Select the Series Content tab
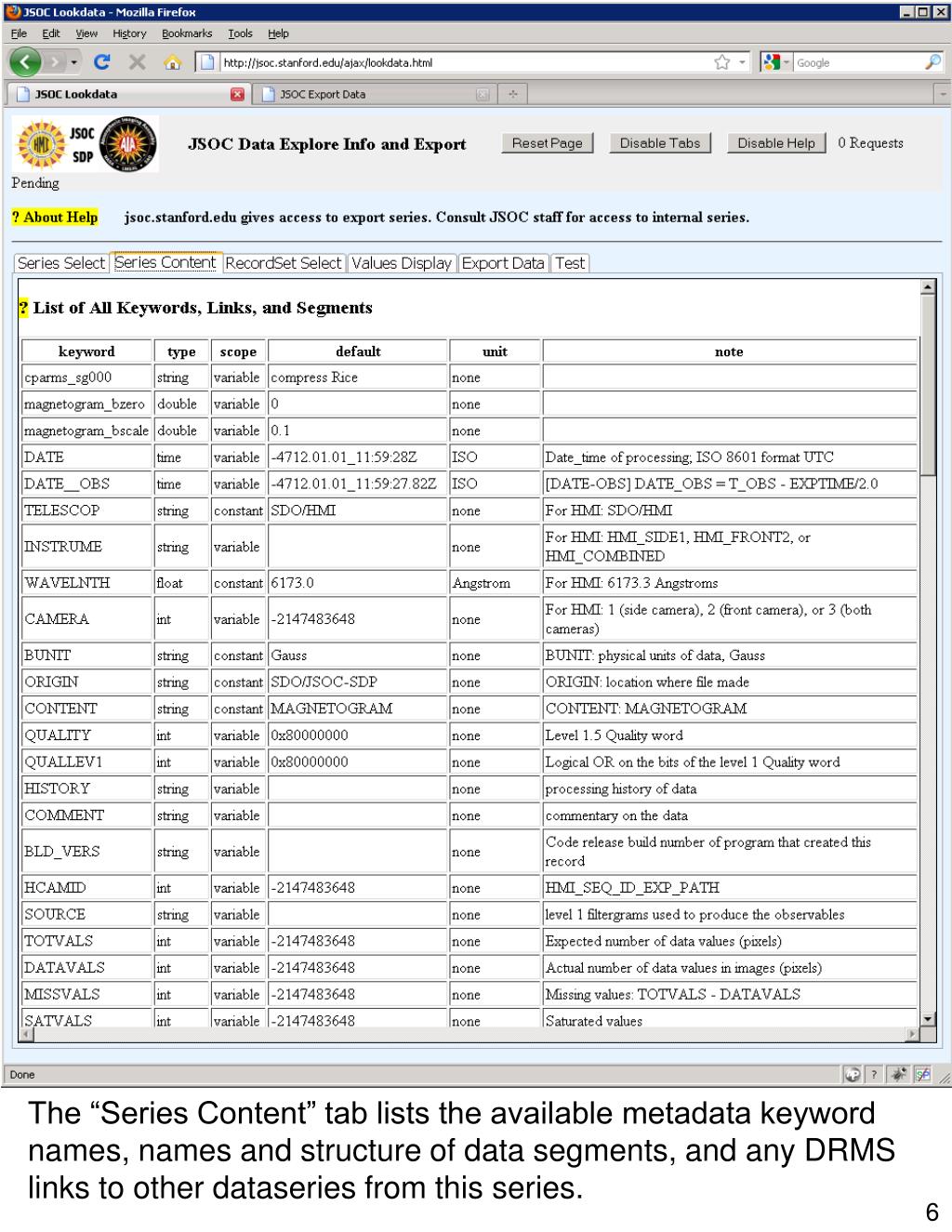 tap(165, 262)
